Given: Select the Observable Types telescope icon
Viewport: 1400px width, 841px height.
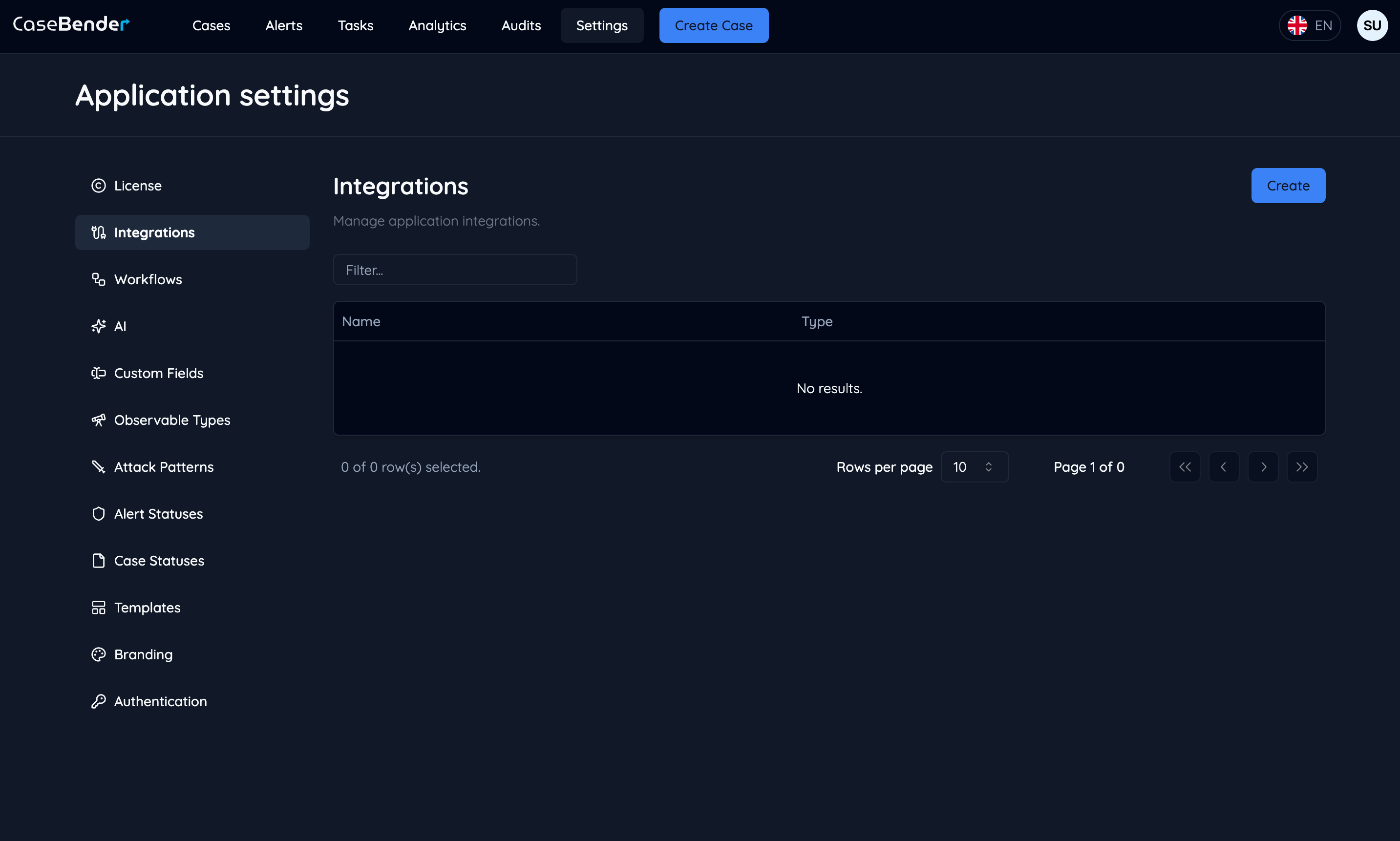Looking at the screenshot, I should click(98, 420).
